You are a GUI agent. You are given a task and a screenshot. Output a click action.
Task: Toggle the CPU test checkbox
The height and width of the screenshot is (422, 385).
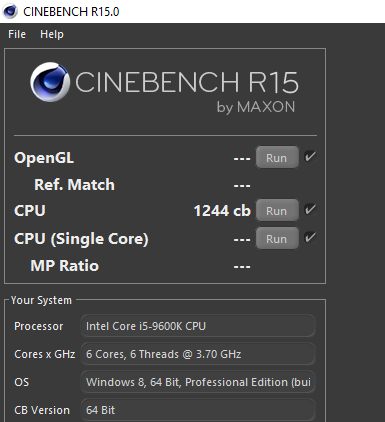[310, 210]
